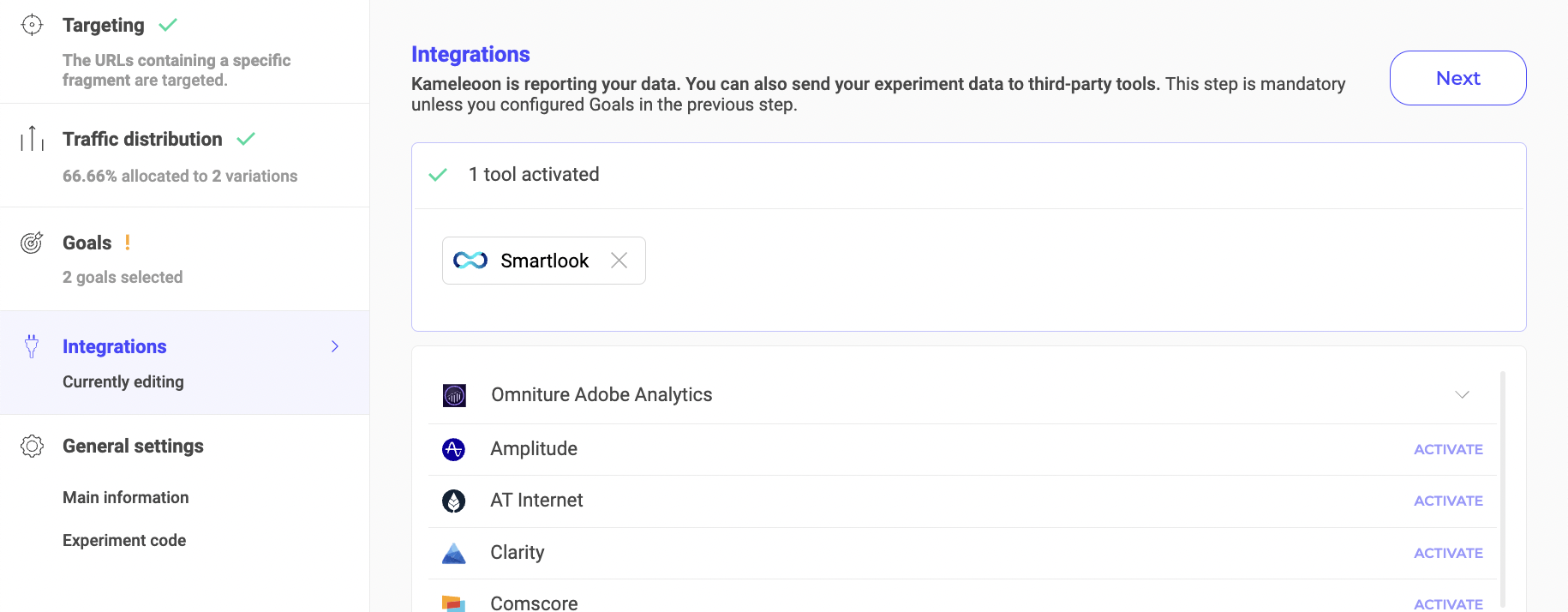Click the Targeting crosshair icon
Screen dimensions: 1568x612
coord(32,25)
